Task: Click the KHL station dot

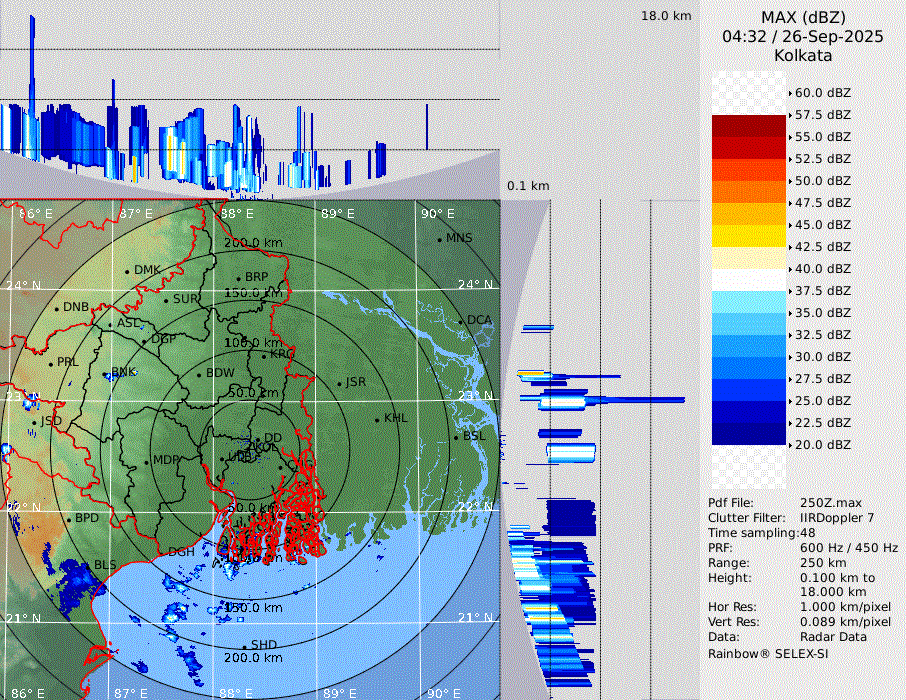Action: (x=377, y=419)
